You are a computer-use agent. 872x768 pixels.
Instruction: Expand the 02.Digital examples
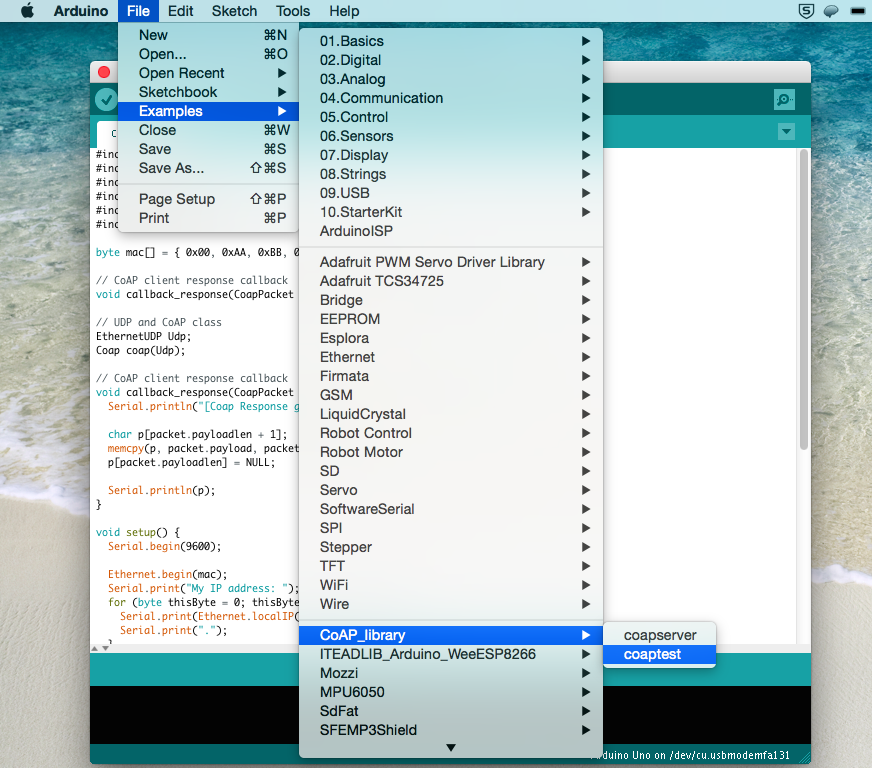coord(451,60)
